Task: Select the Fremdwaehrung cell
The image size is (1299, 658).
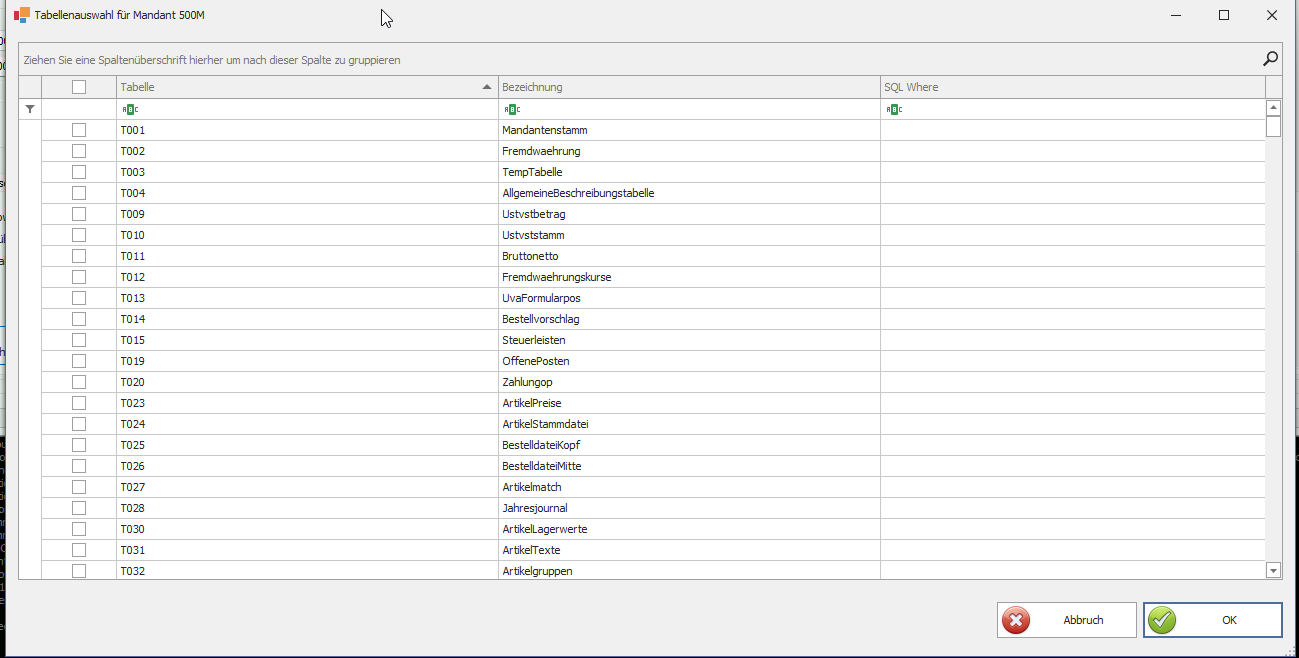Action: coord(689,151)
